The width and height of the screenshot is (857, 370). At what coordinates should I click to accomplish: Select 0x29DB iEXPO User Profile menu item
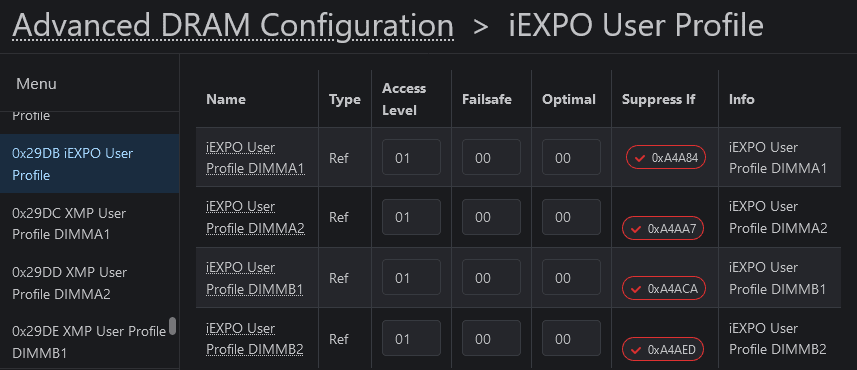pyautogui.click(x=90, y=164)
